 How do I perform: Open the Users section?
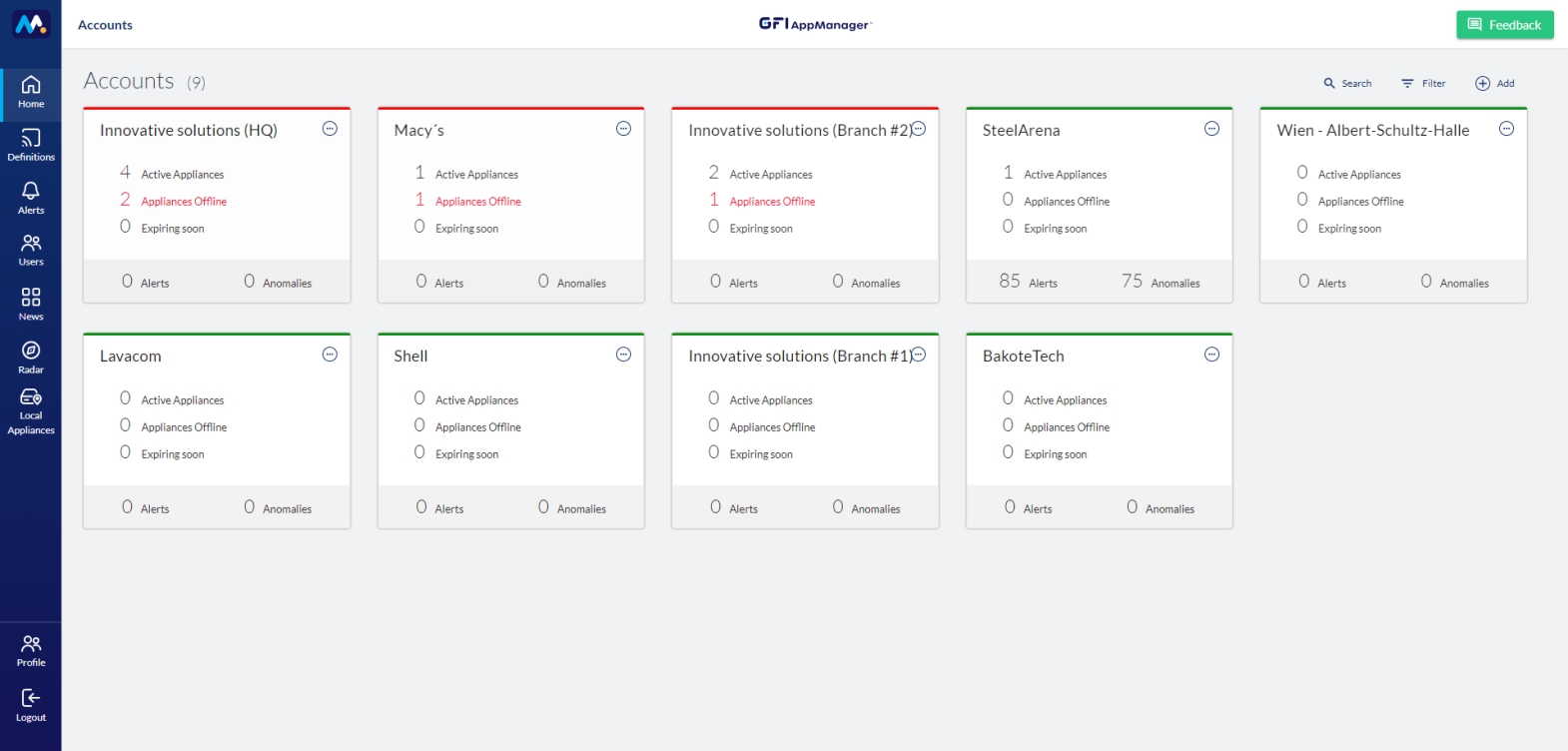pos(30,251)
